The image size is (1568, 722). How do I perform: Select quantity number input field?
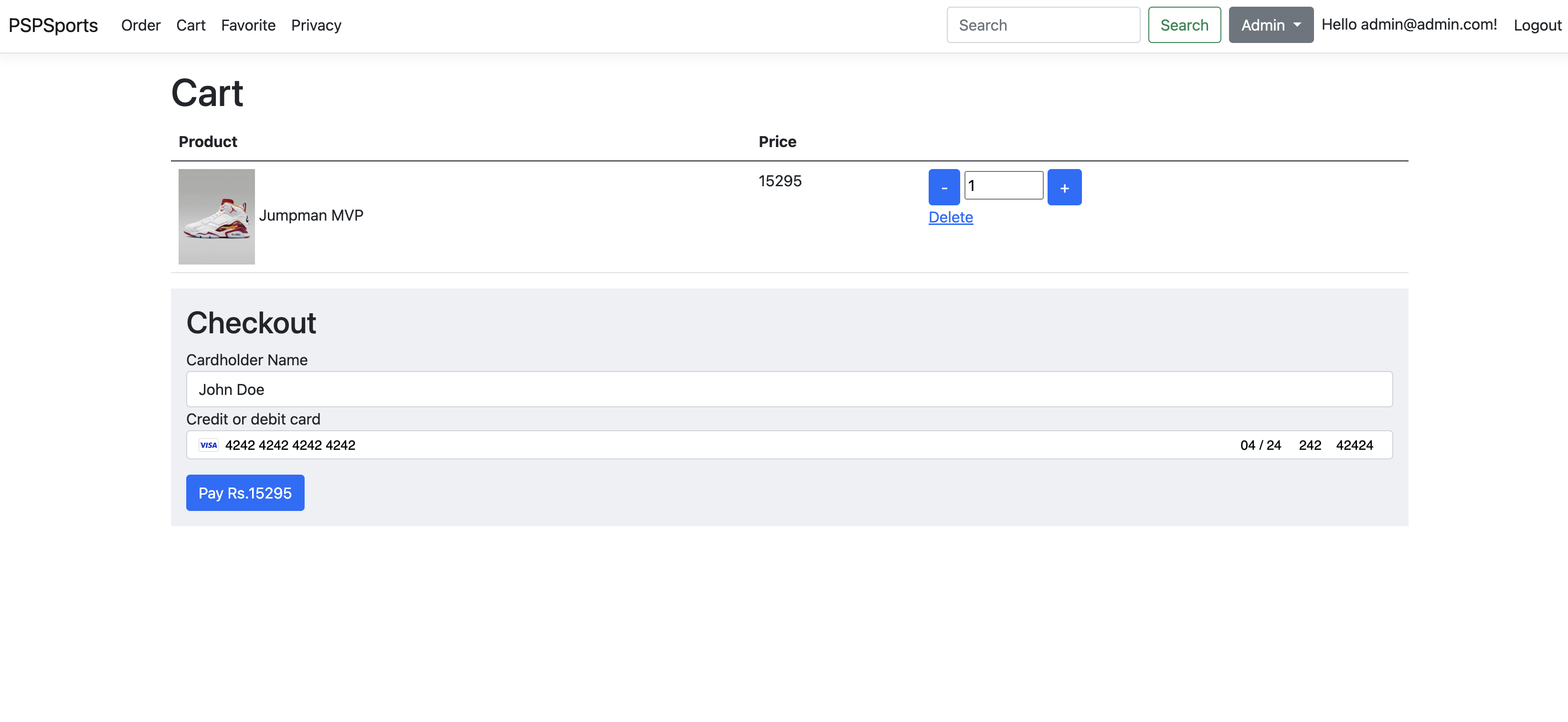click(1003, 185)
